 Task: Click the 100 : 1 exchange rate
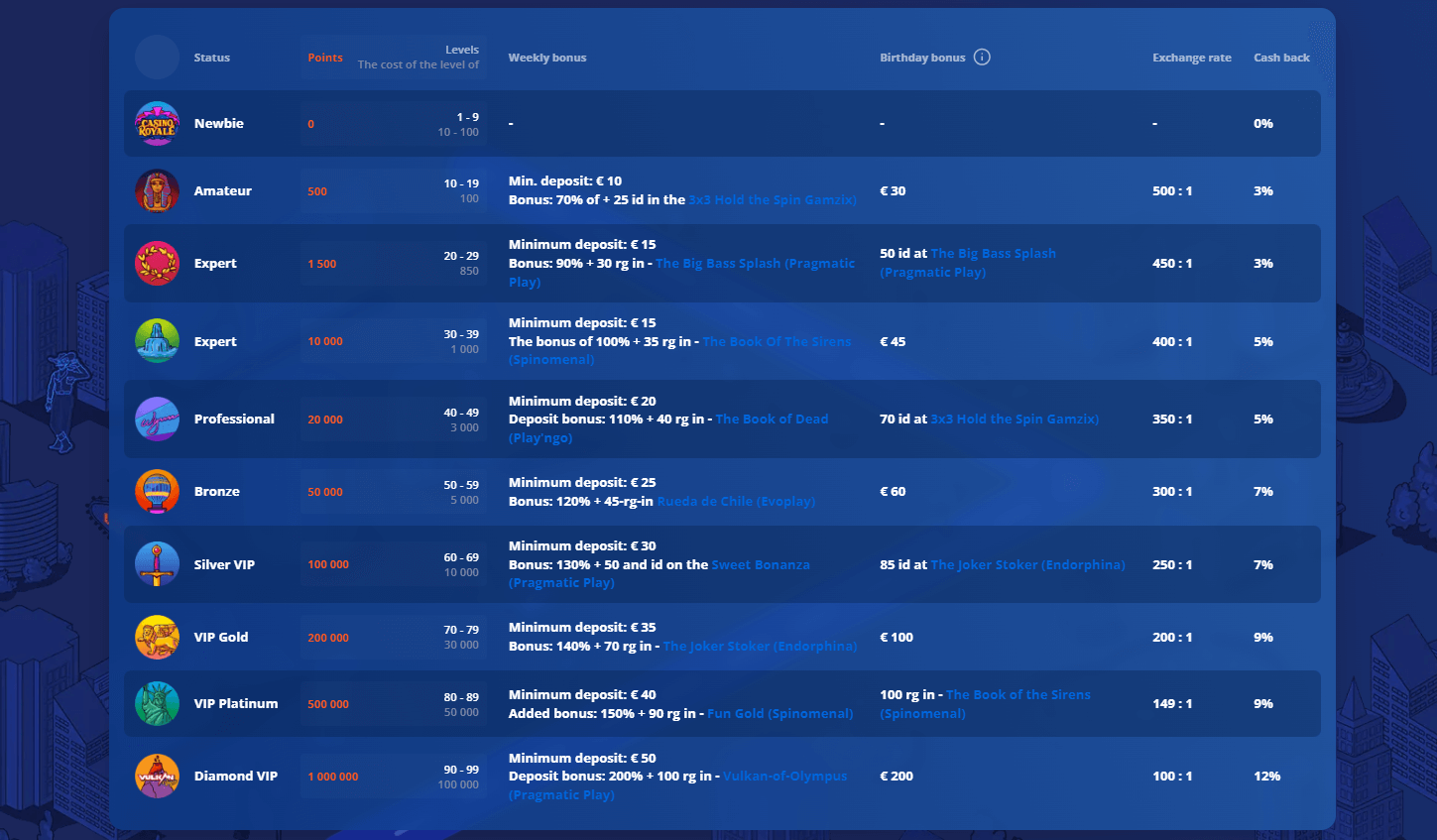tap(1172, 776)
